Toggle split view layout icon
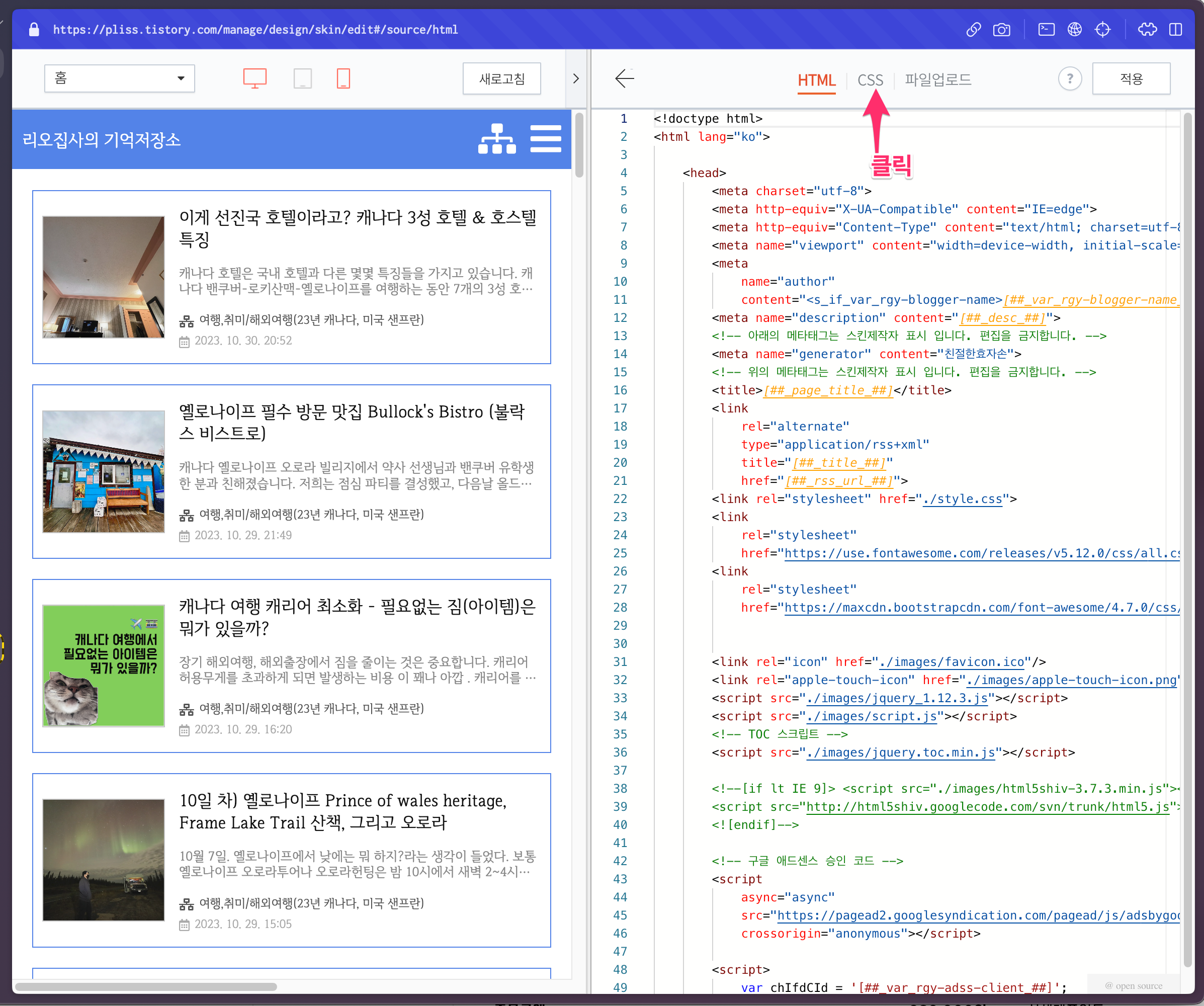This screenshot has width=1204, height=1006. tap(1176, 29)
